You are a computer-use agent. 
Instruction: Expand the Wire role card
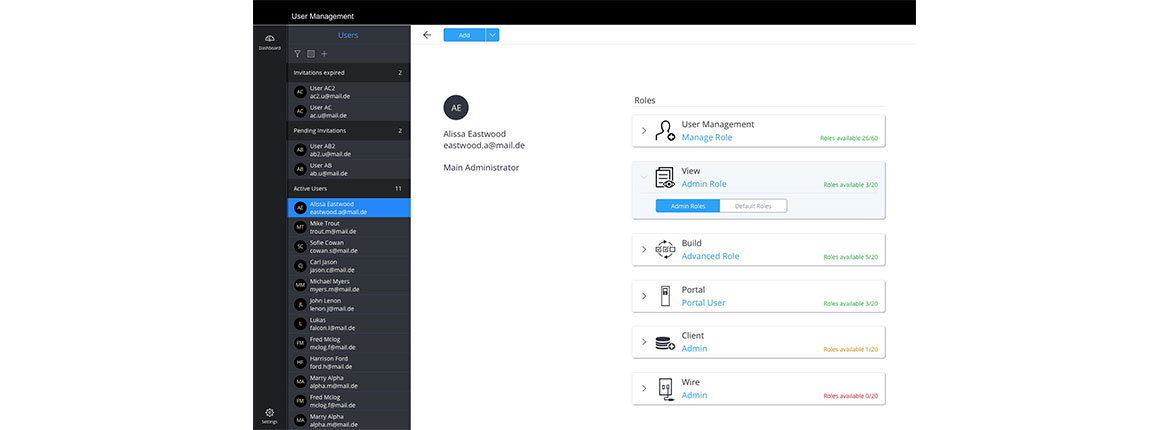(644, 389)
